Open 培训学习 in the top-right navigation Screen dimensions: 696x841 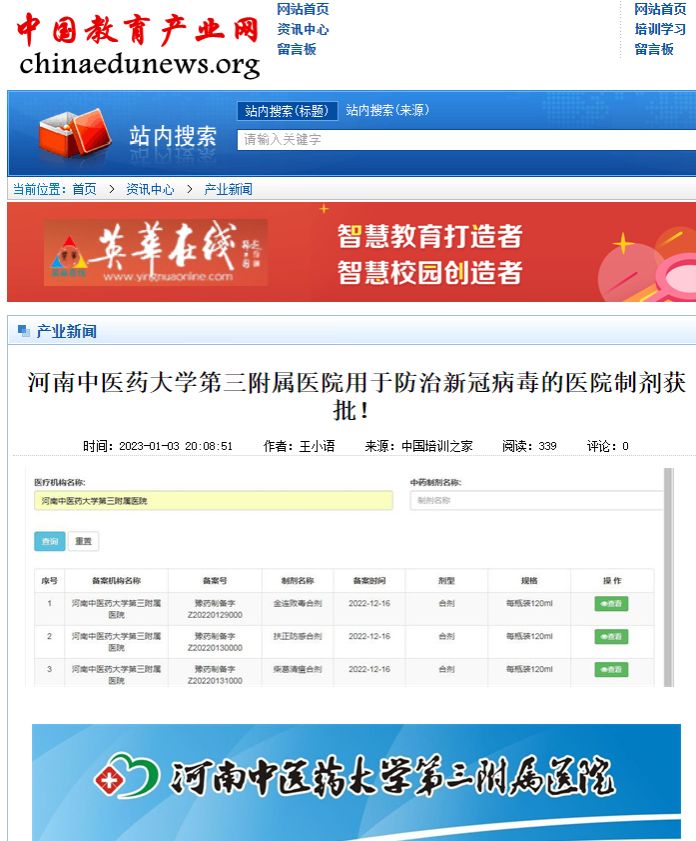coord(660,29)
